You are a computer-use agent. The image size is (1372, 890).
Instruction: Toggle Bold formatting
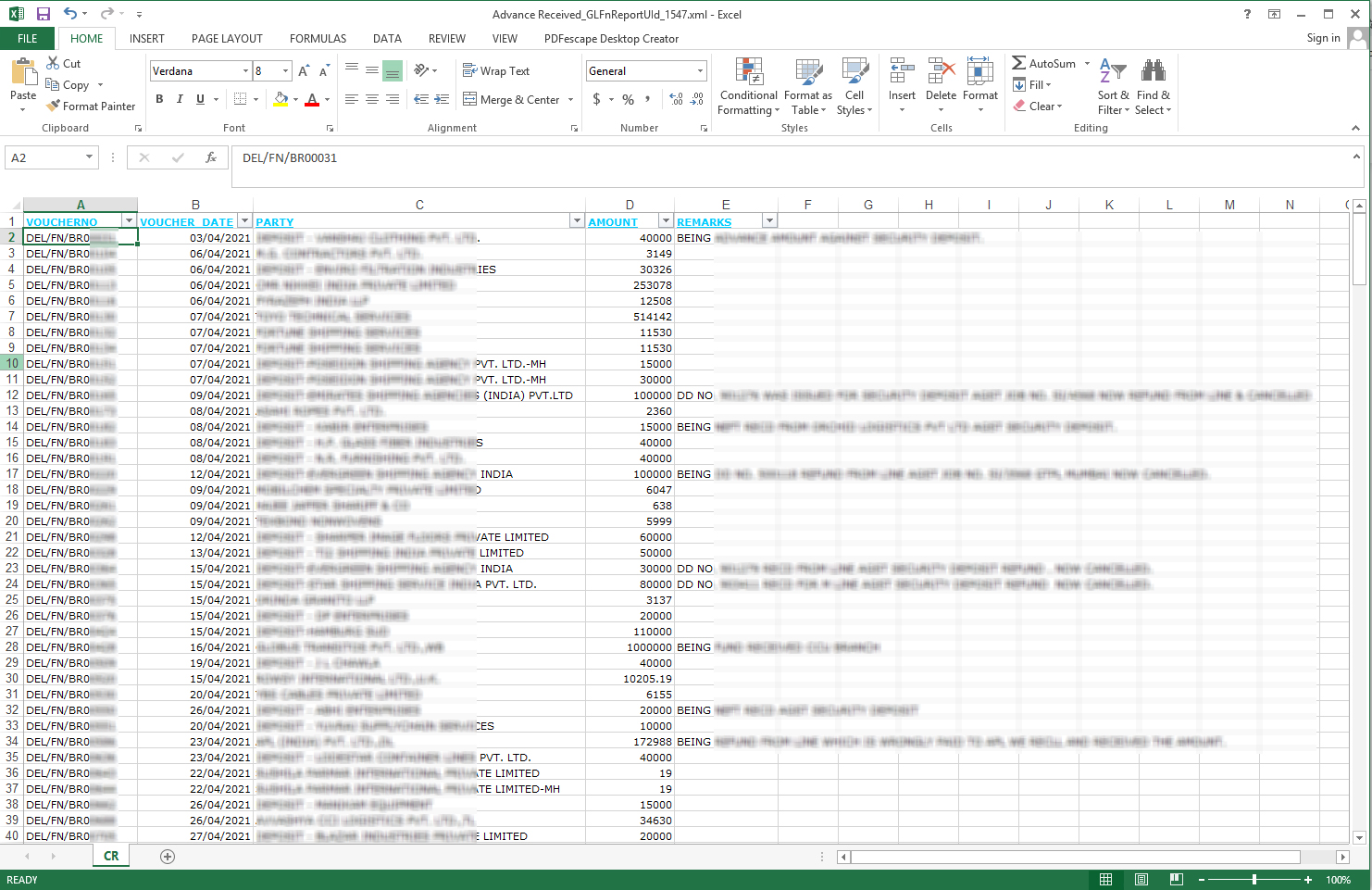(x=159, y=100)
